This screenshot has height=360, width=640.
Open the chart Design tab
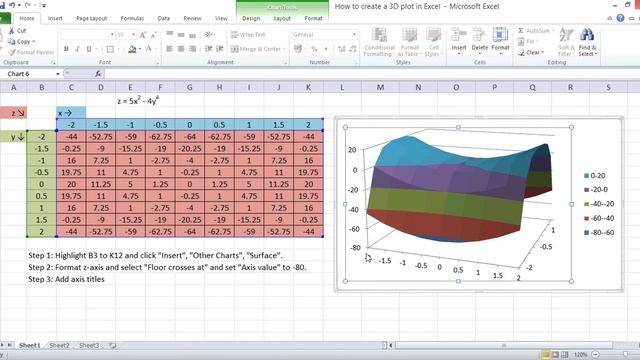point(251,18)
